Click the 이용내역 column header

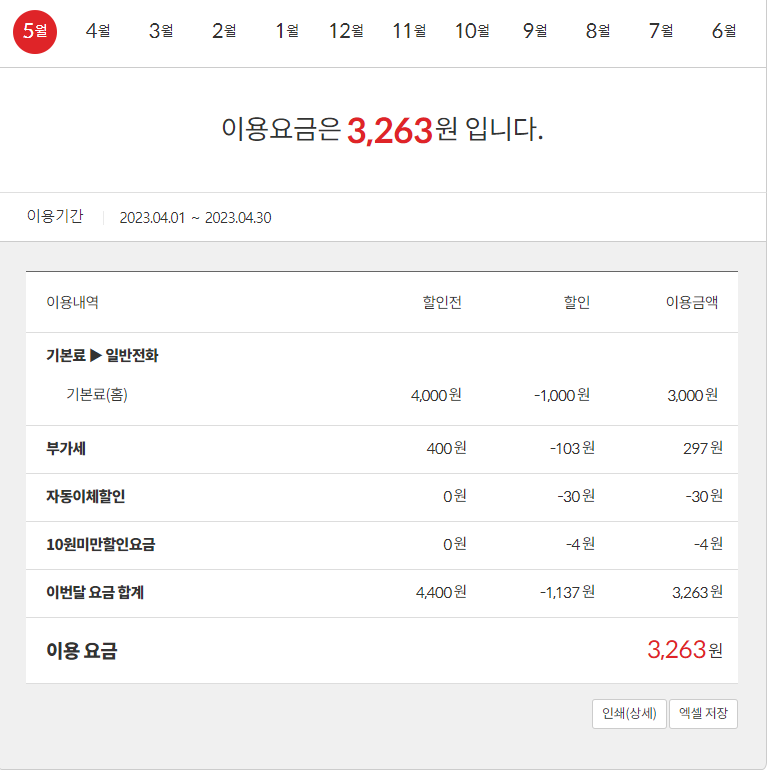tap(72, 302)
